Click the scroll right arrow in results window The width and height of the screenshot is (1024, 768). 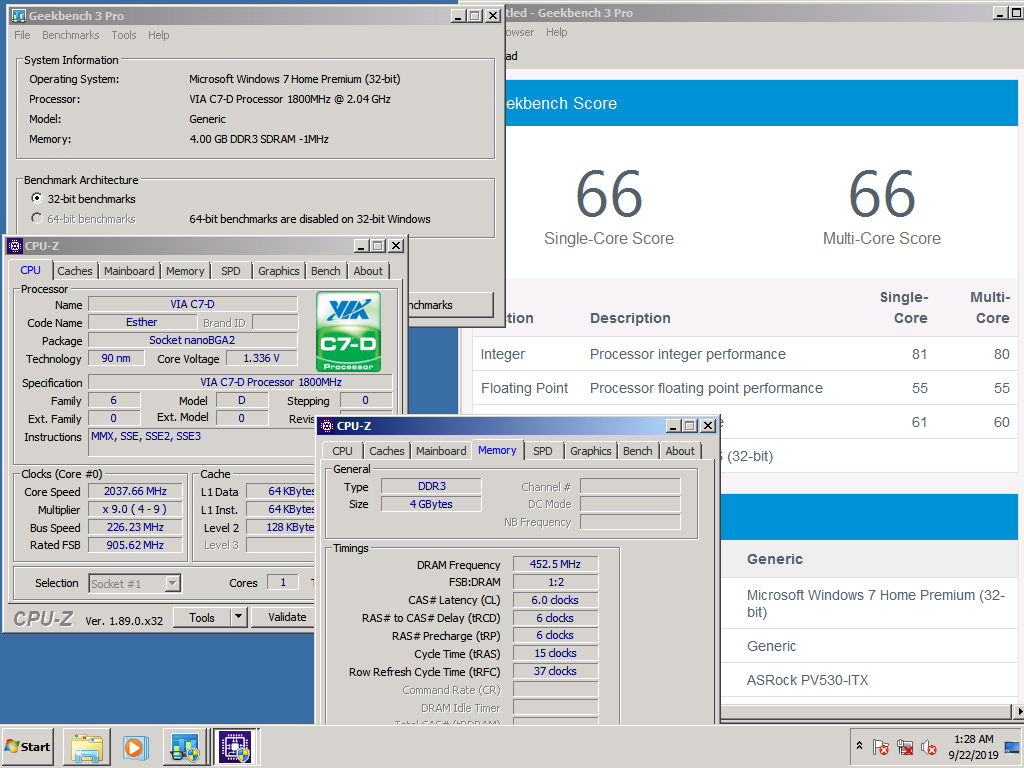pos(1018,711)
